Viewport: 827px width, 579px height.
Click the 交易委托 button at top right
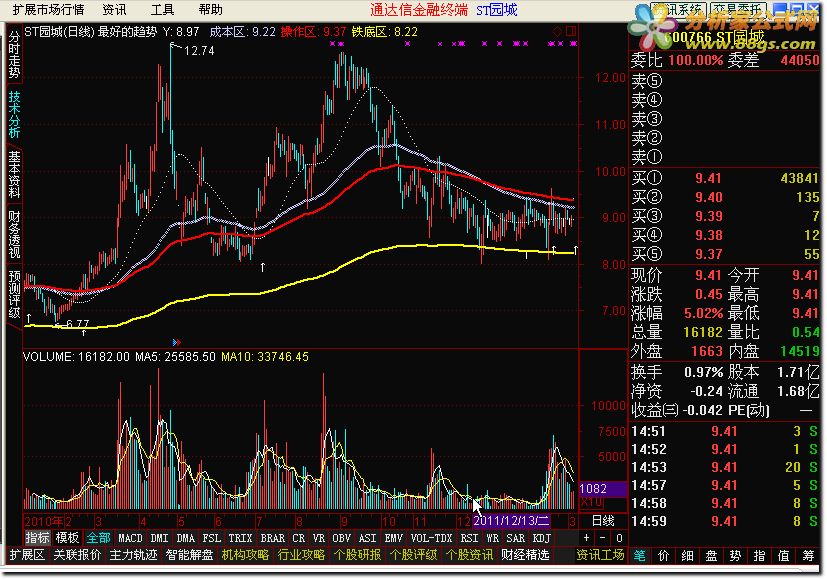[x=737, y=9]
